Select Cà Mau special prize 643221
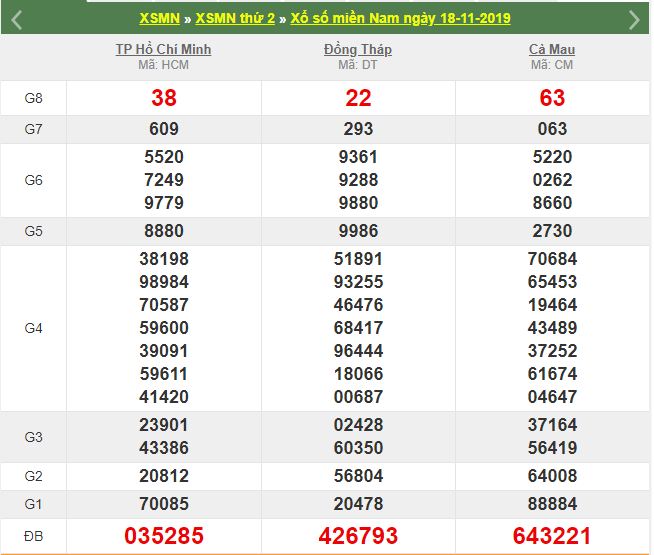 coord(552,536)
